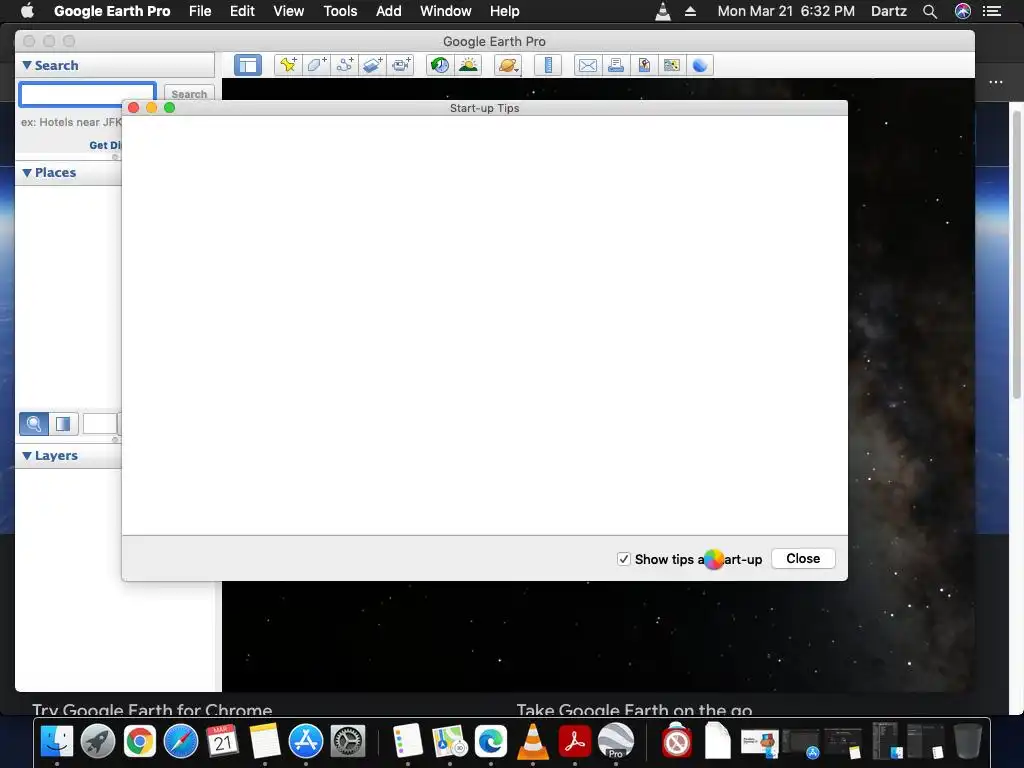Open Reminders from the Dock

pyautogui.click(x=408, y=741)
